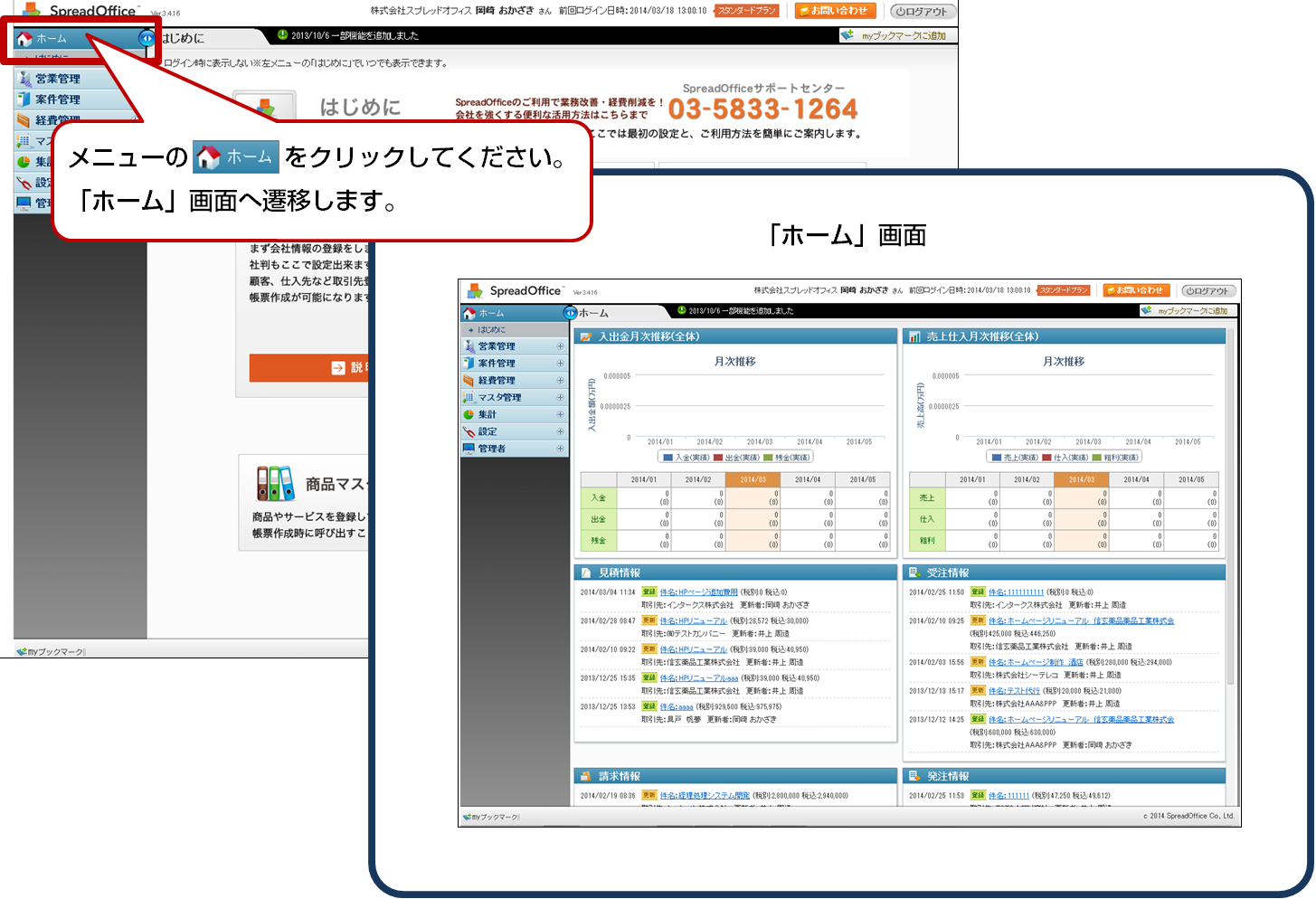Click the ログアウト button in the background window
This screenshot has width=1316, height=899.
[922, 11]
